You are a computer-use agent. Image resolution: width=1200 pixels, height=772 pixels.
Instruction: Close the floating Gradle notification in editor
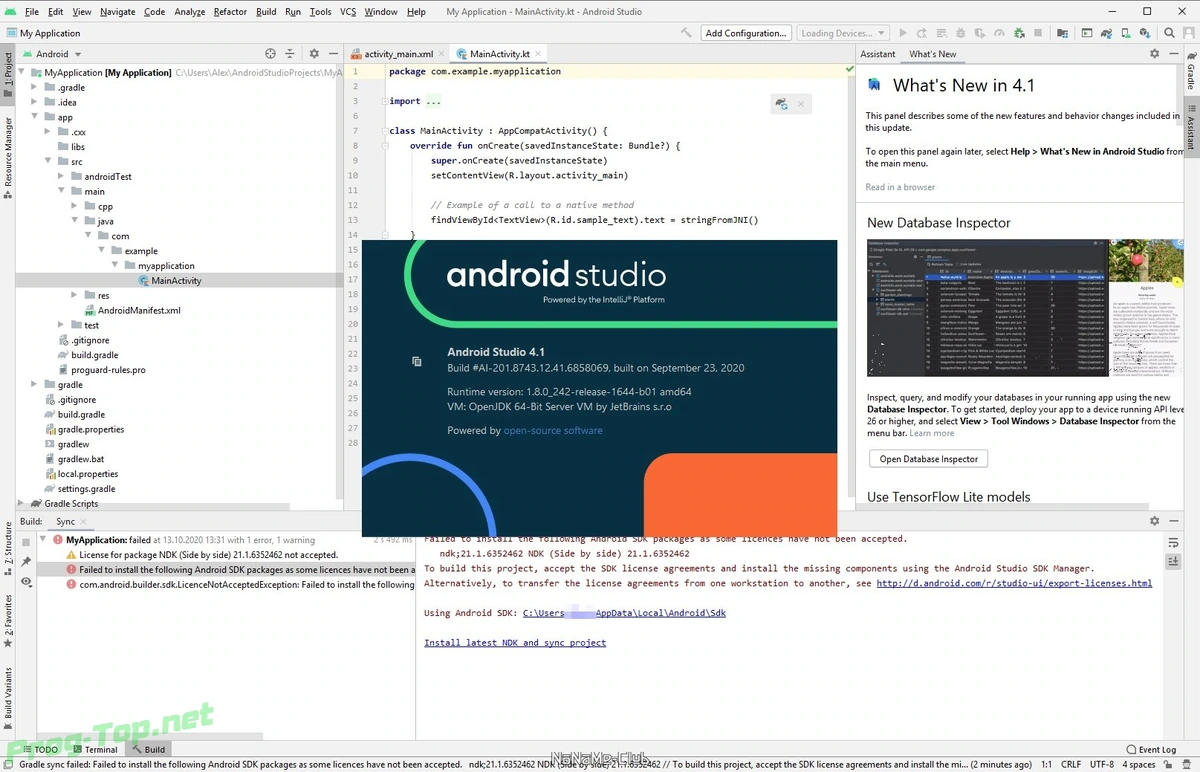click(x=801, y=103)
